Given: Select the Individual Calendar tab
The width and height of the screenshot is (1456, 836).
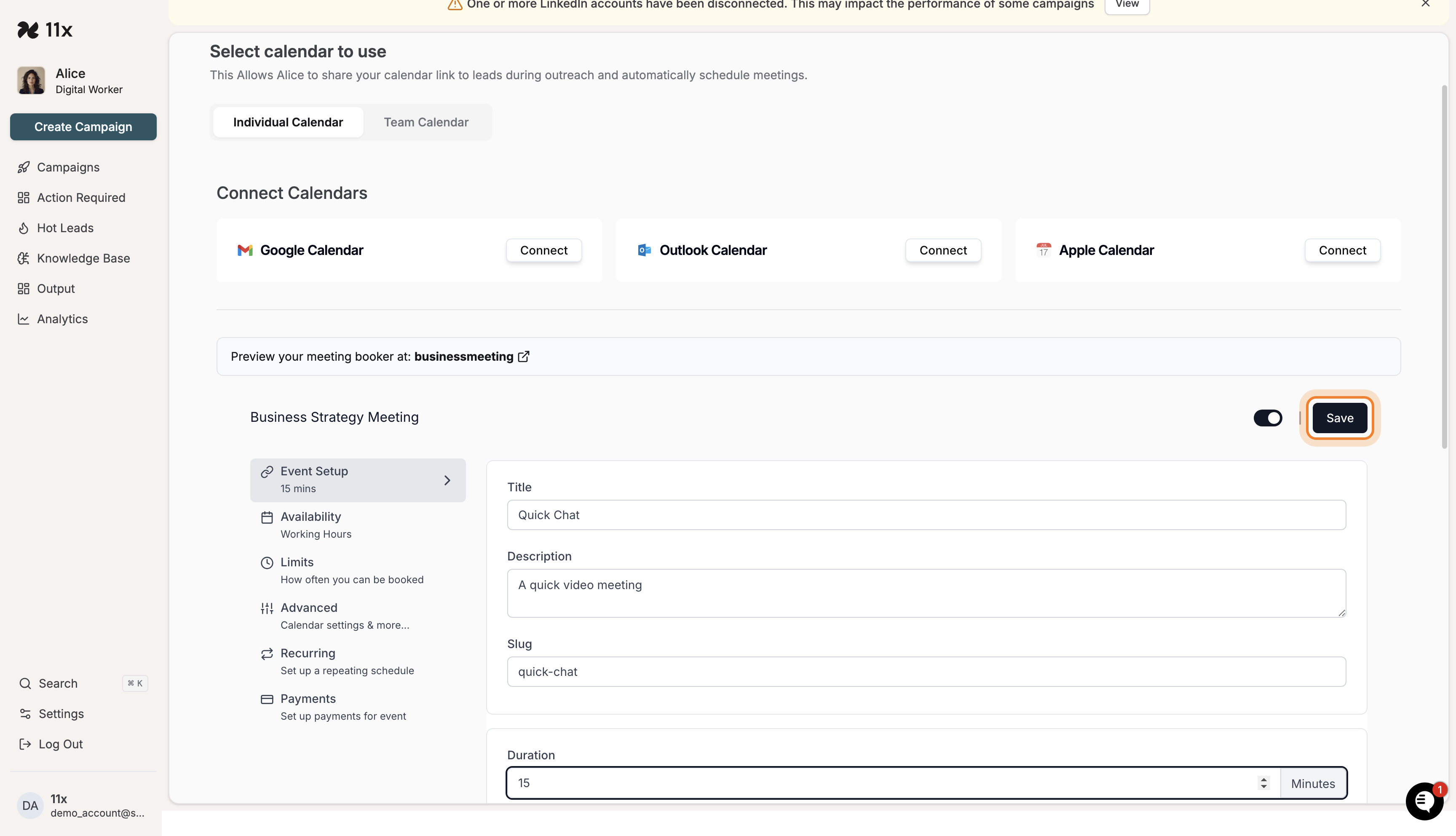Looking at the screenshot, I should [x=287, y=122].
